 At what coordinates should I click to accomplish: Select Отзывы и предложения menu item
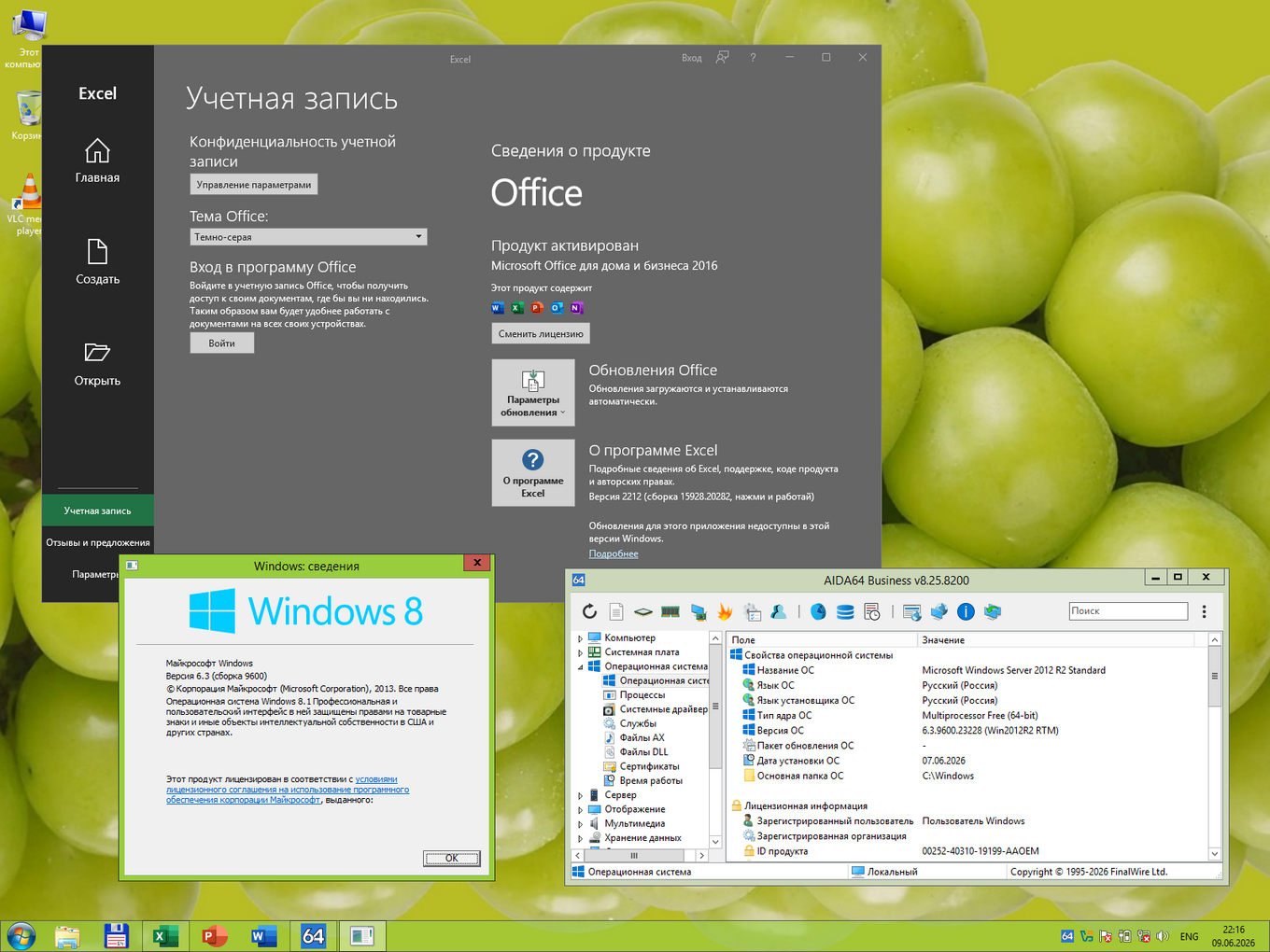click(x=97, y=542)
